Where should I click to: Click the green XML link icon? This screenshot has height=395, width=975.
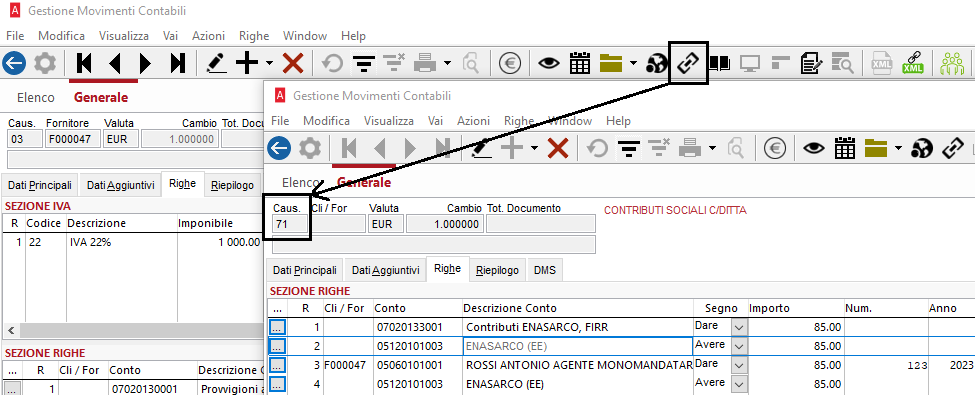(913, 63)
